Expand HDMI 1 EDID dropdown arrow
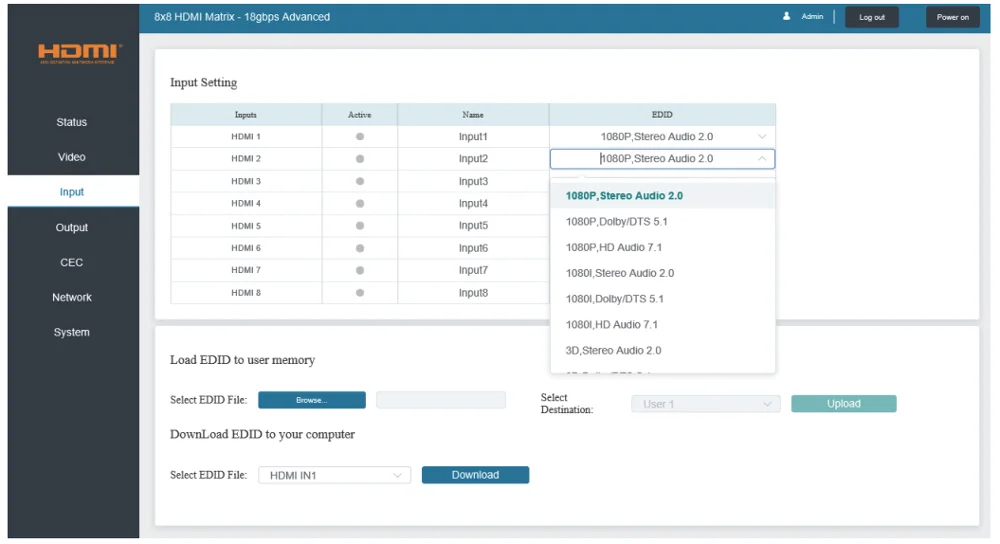 pyautogui.click(x=761, y=136)
